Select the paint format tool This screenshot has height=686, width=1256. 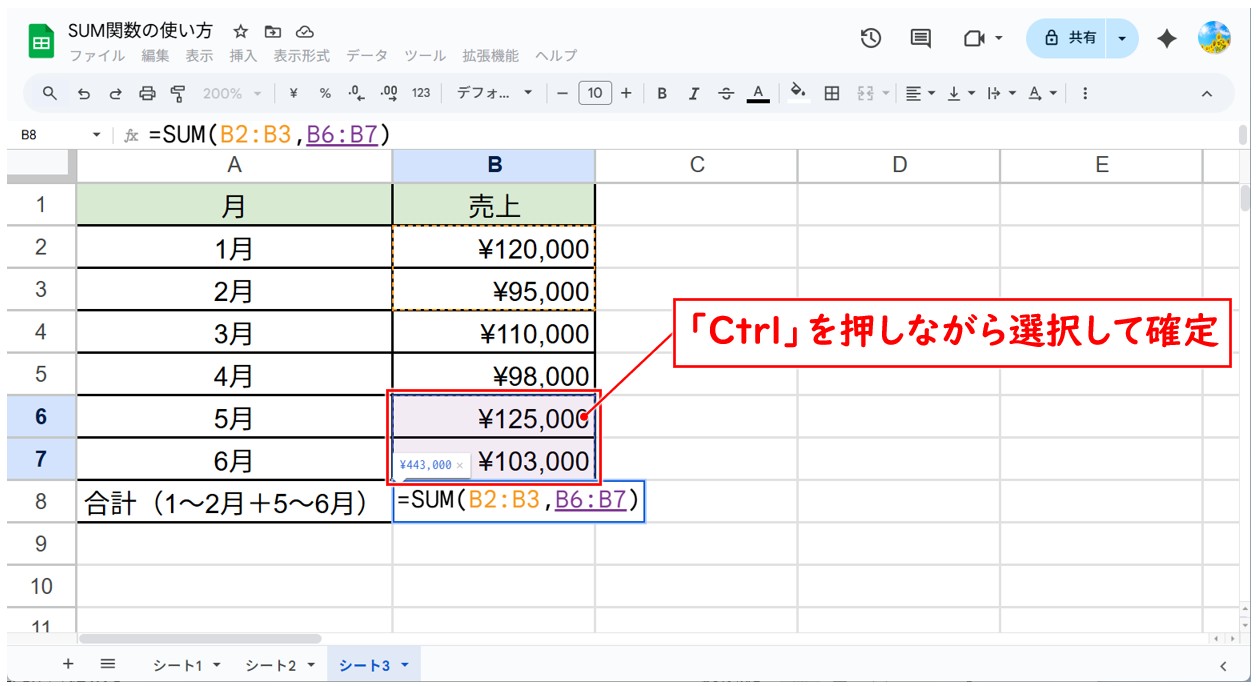[x=178, y=93]
